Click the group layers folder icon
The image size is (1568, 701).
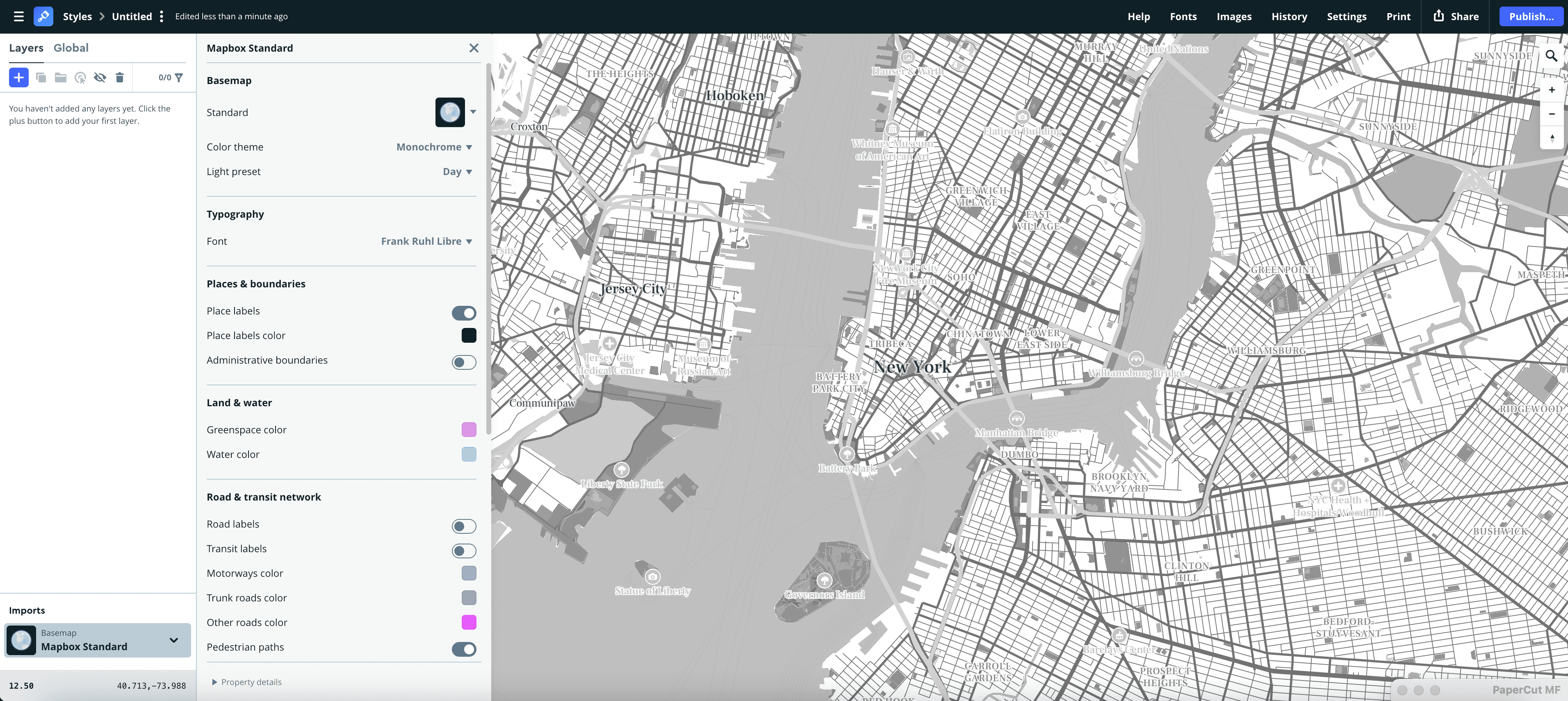[59, 77]
